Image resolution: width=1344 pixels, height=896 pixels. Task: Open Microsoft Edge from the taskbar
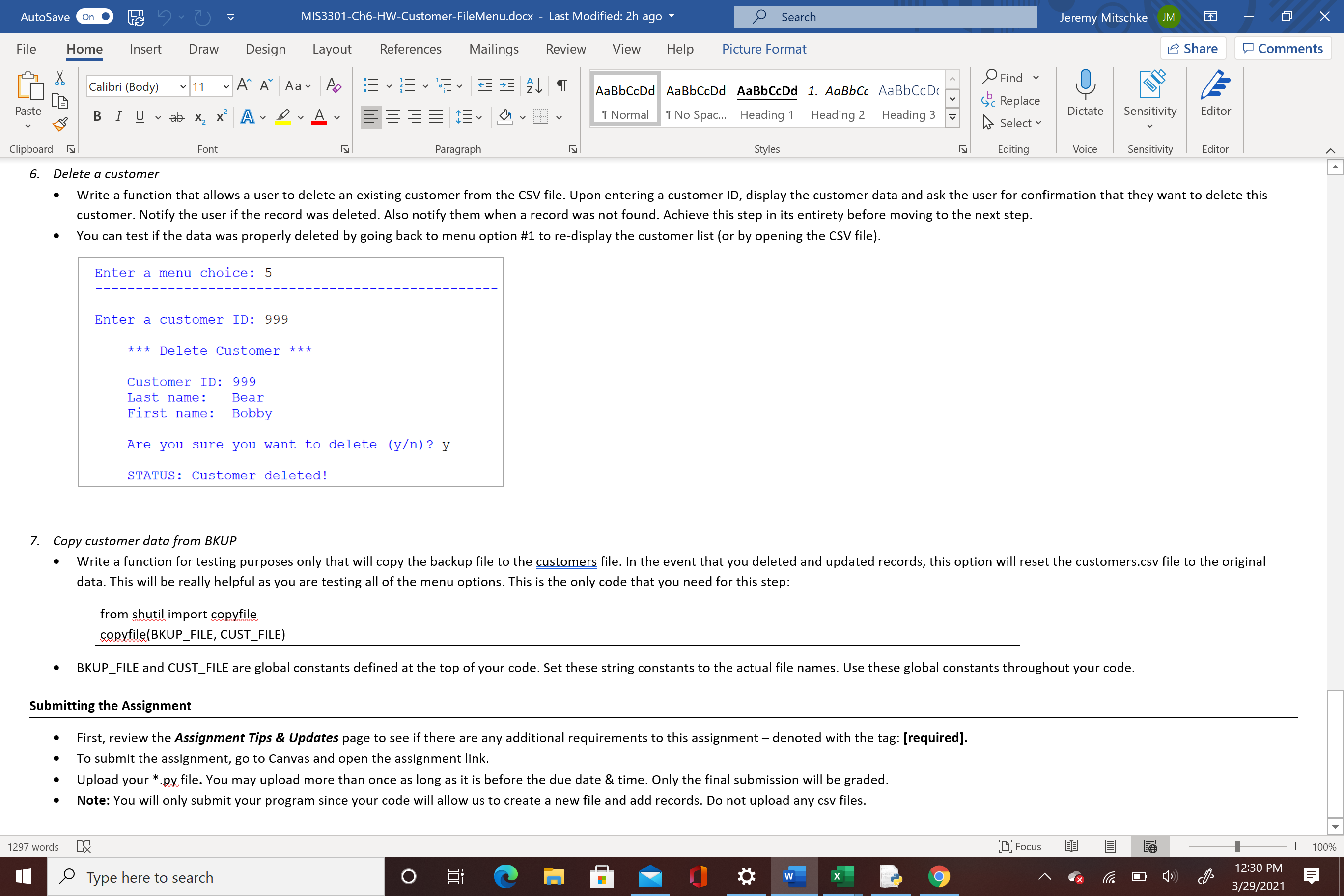[505, 876]
